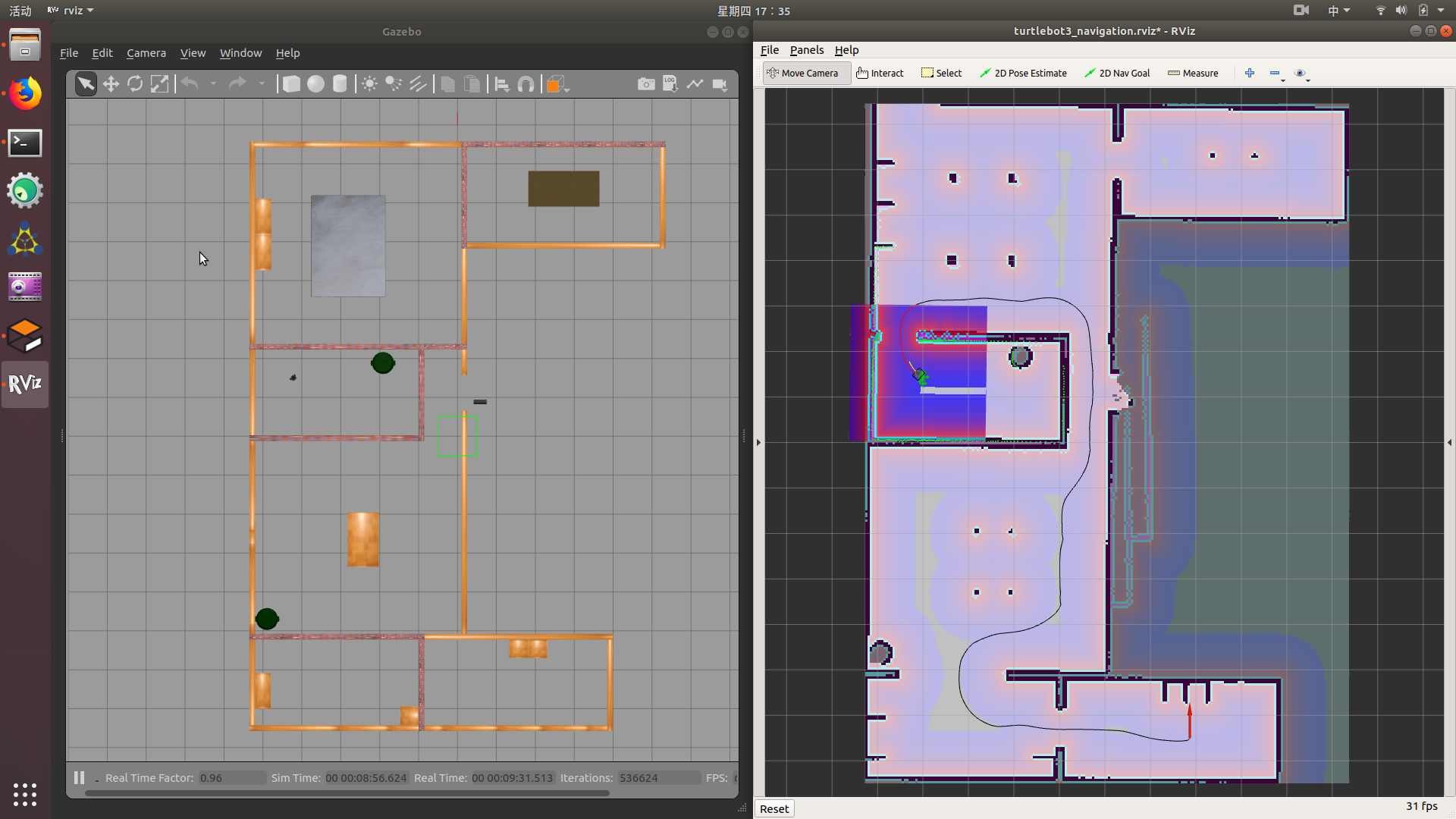
Task: Take a screenshot with camera icon
Action: coord(646,84)
